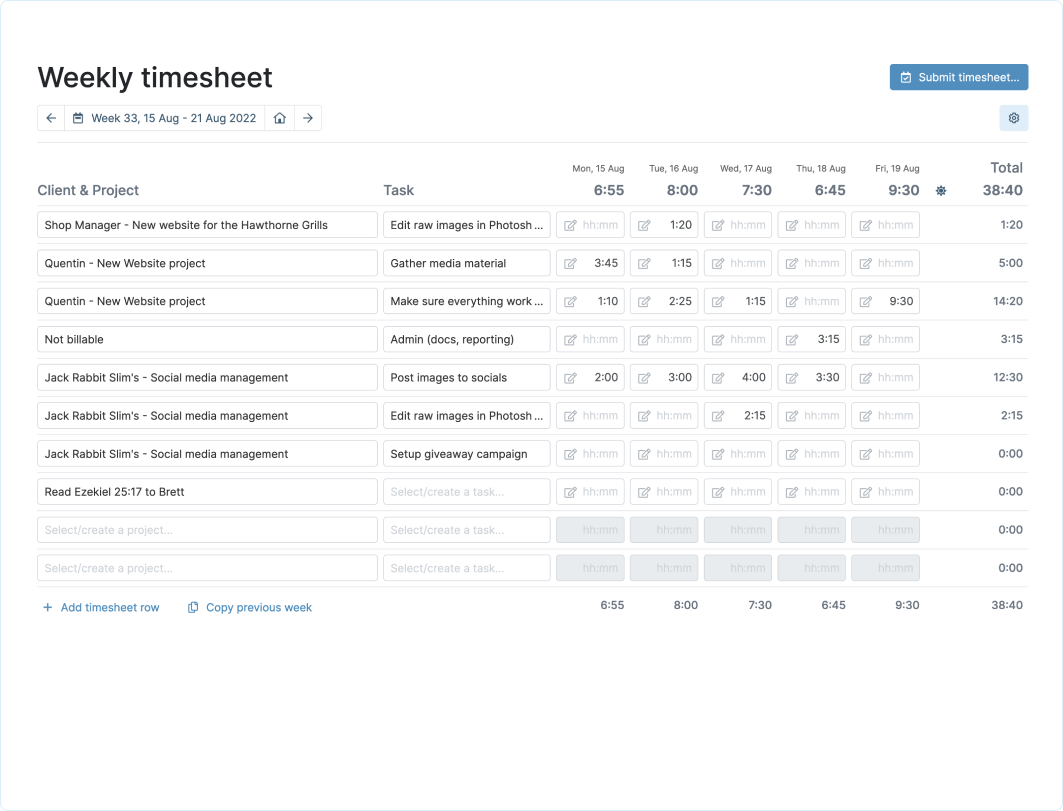1063x811 pixels.
Task: Click the column options icon beside Total
Action: click(x=941, y=190)
